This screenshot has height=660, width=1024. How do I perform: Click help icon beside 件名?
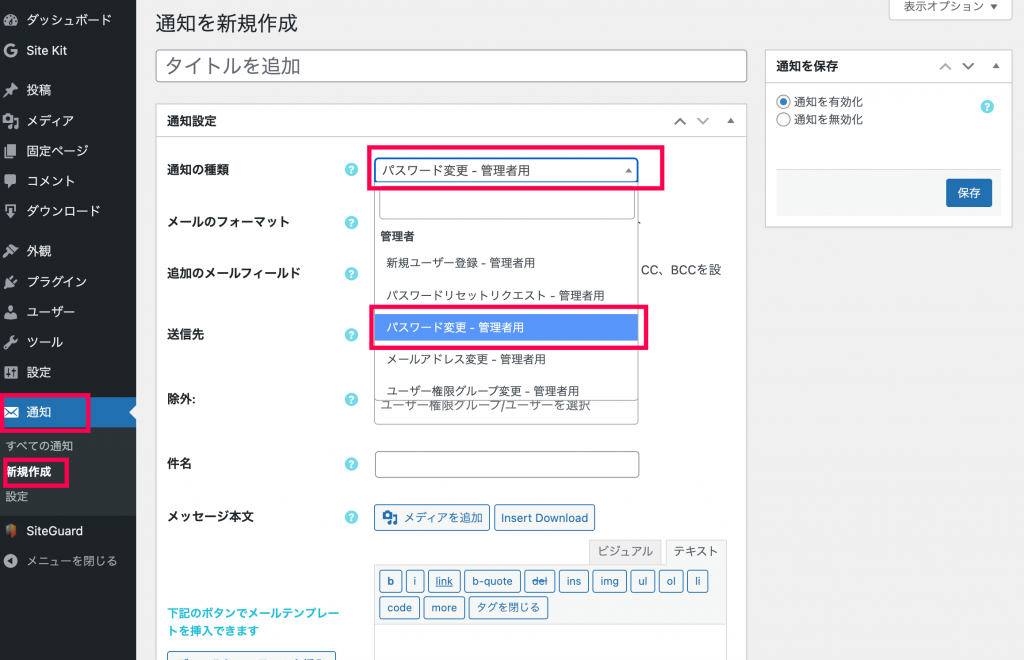[351, 464]
